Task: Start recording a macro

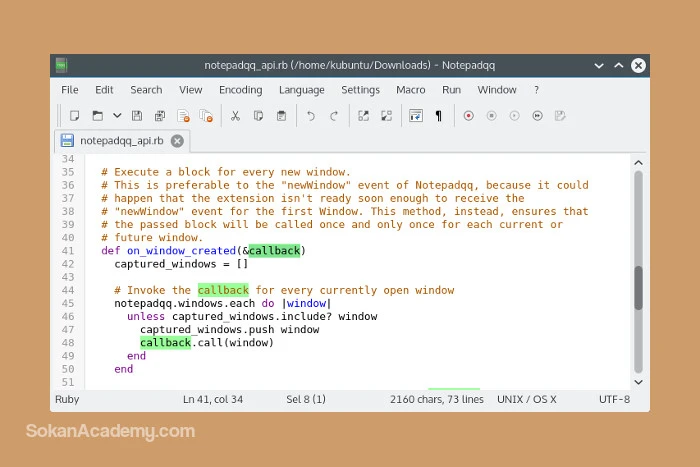Action: [x=468, y=116]
